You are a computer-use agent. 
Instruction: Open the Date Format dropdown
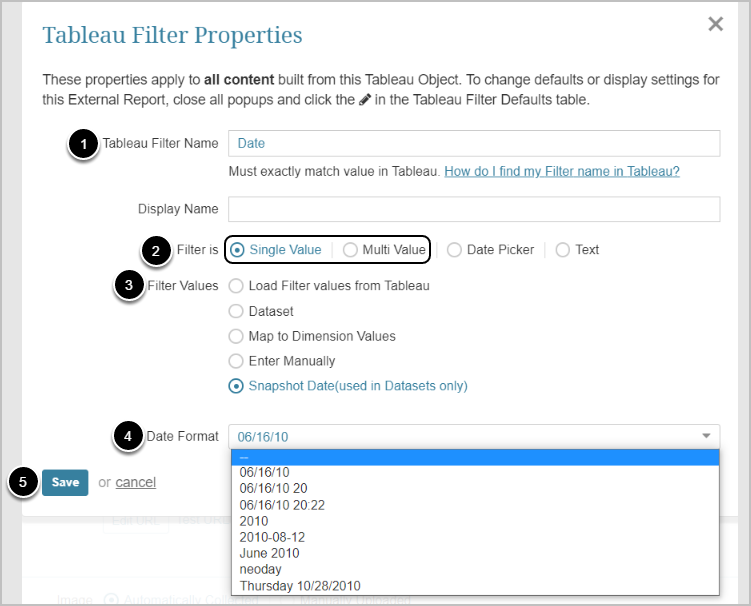[x=474, y=436]
